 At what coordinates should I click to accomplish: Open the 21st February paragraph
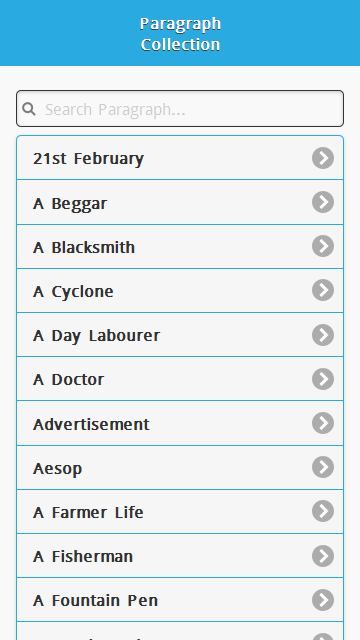point(180,158)
